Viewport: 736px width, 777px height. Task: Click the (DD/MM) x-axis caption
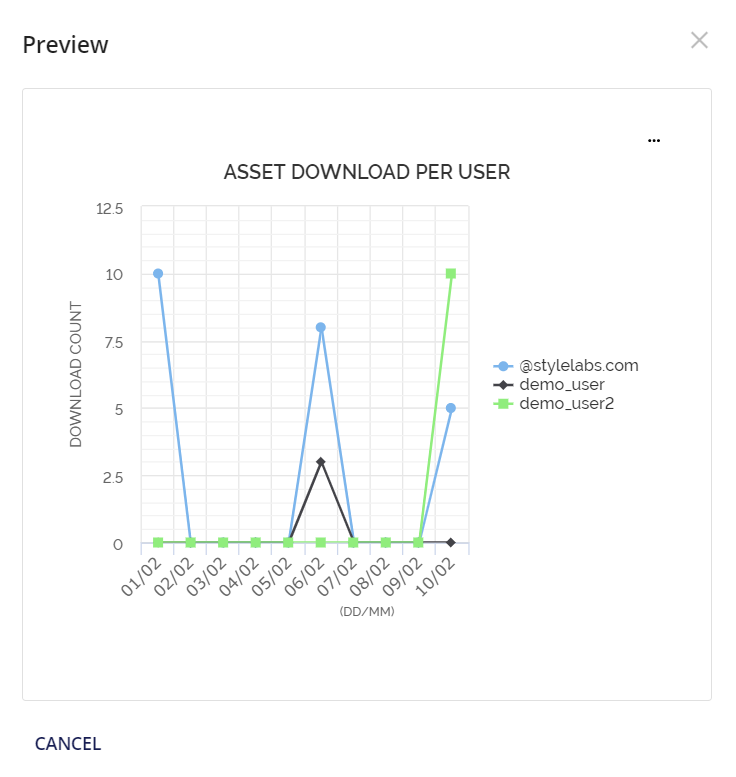(x=367, y=611)
